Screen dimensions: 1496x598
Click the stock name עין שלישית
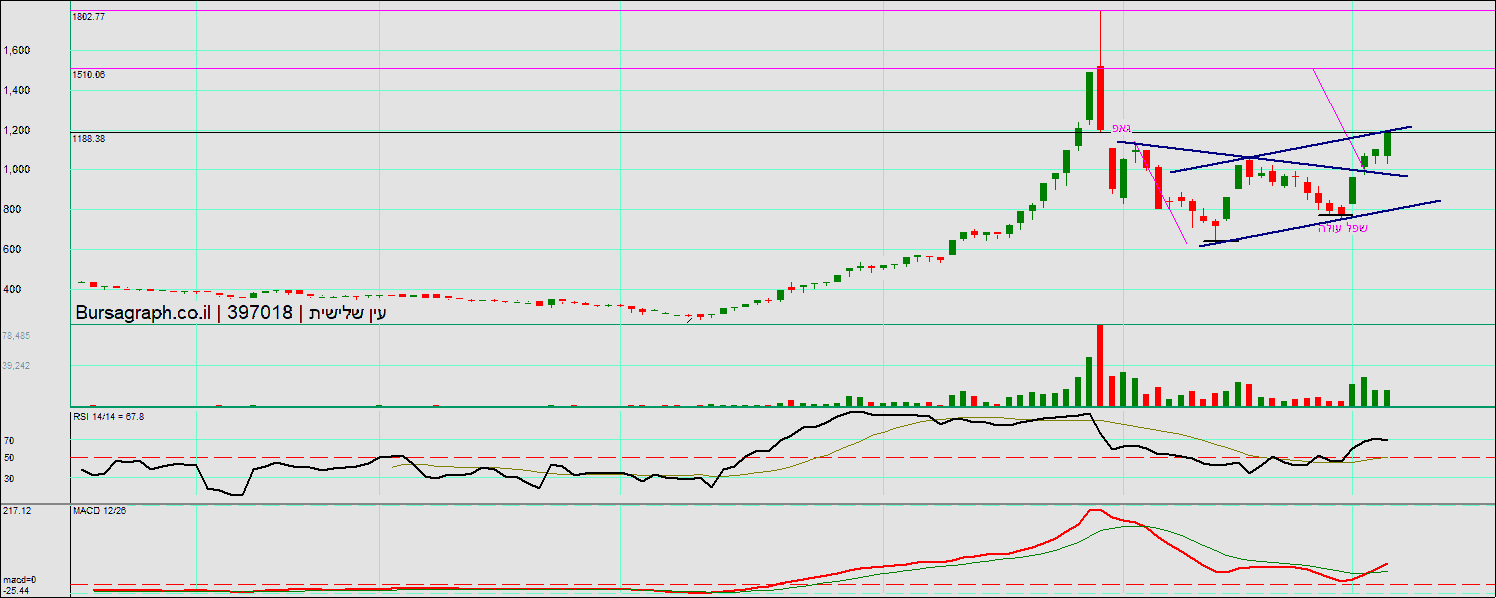346,313
